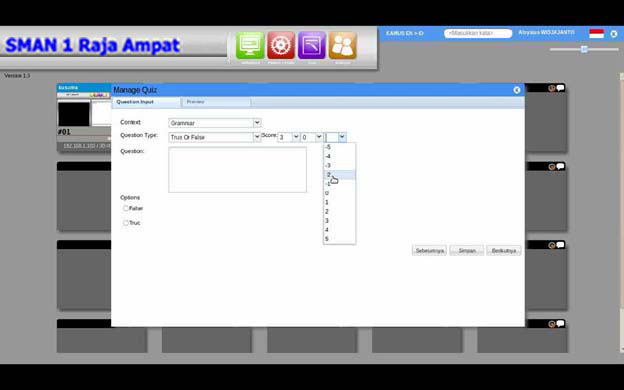624x390 pixels.
Task: Click the close icon beside the flag
Action: (x=614, y=34)
